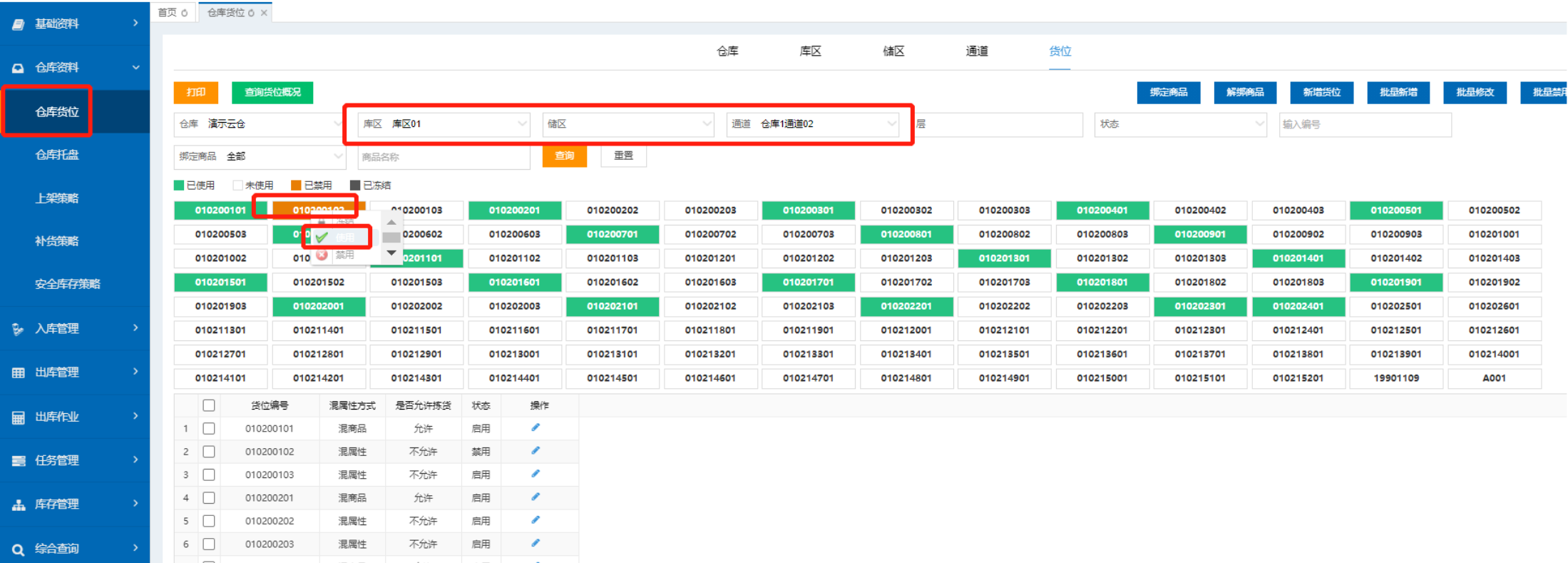Screen dimensions: 1568x563
Task: Click the 基础资料 book icon in sidebar
Action: 19,24
